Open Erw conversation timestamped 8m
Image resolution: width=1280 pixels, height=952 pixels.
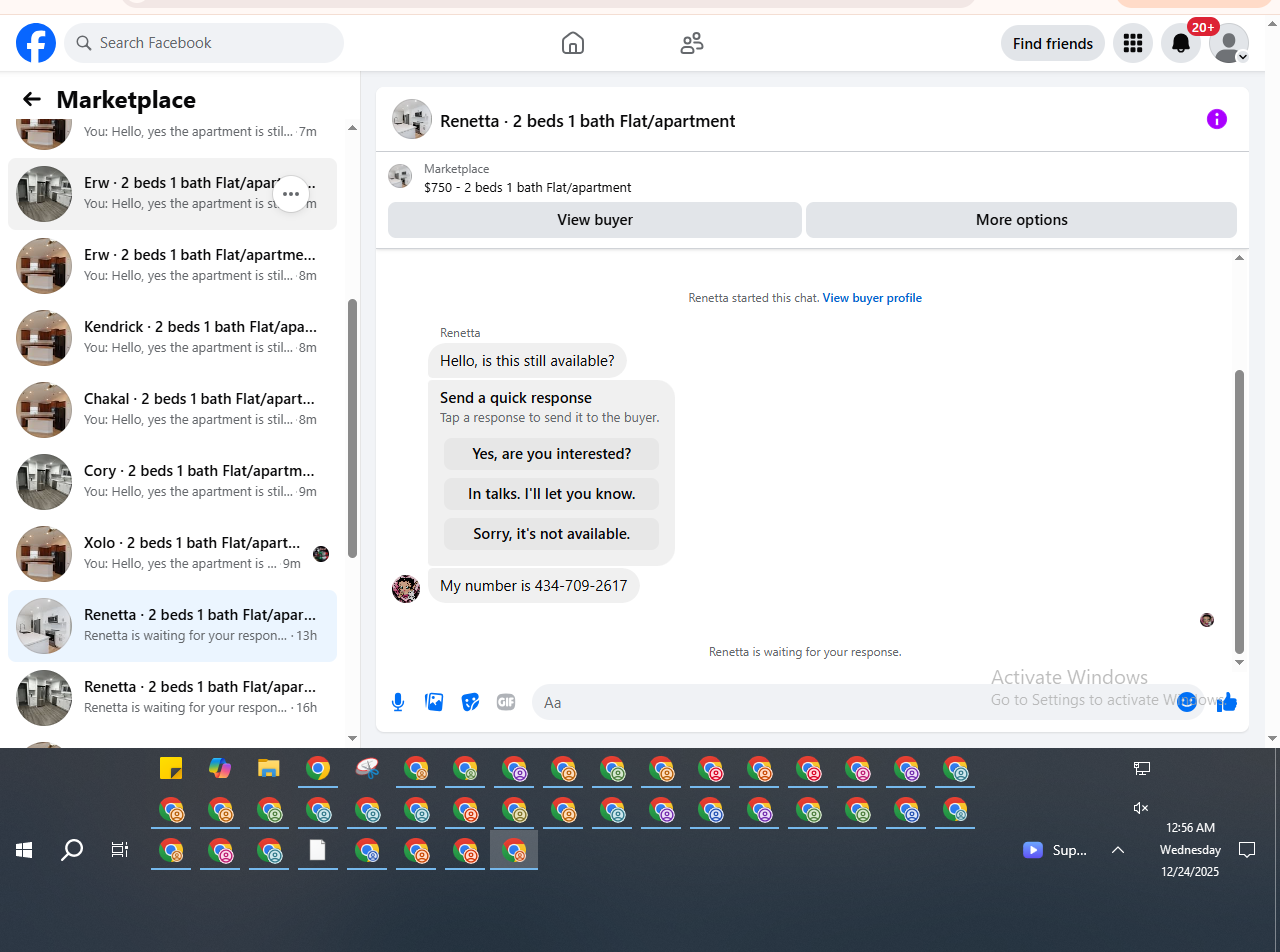172,266
